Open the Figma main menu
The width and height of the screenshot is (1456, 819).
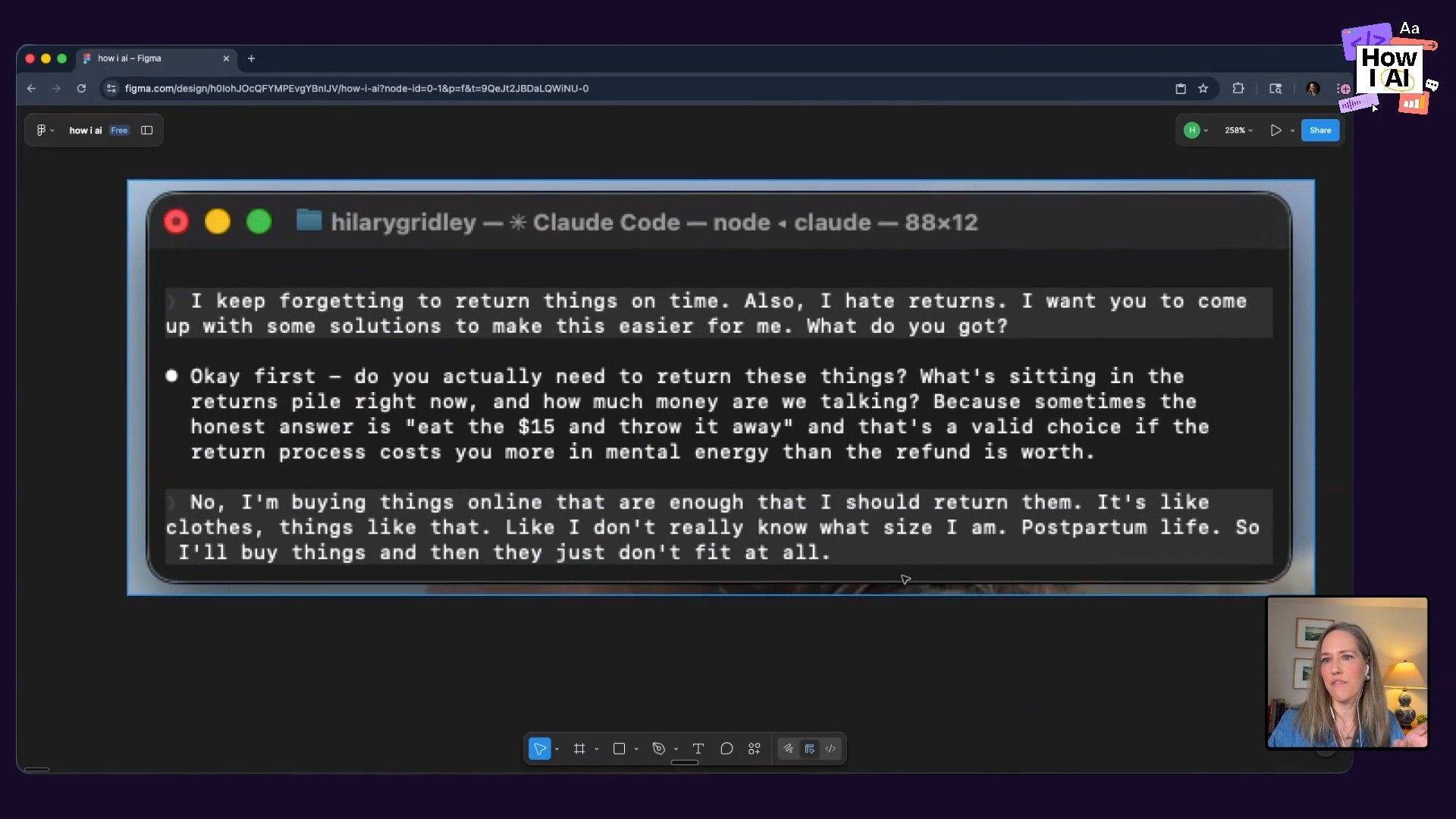[45, 130]
